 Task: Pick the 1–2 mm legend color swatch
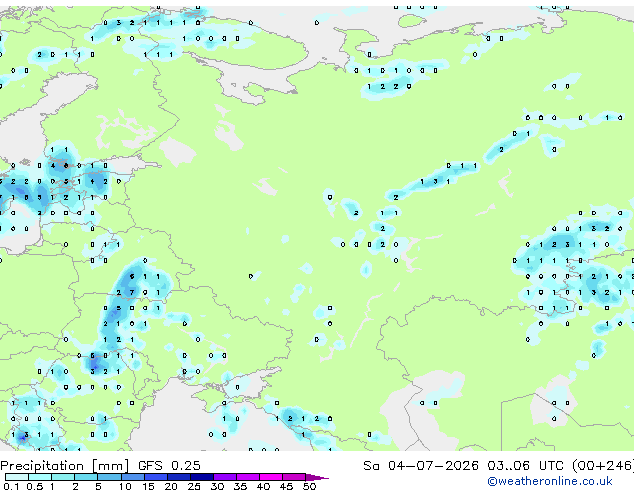tap(63, 477)
